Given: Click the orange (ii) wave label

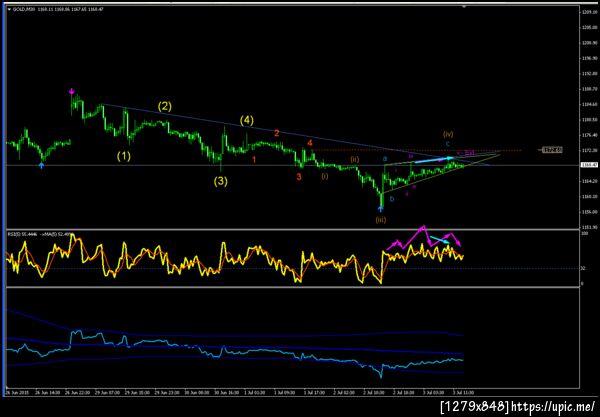Looking at the screenshot, I should (355, 160).
